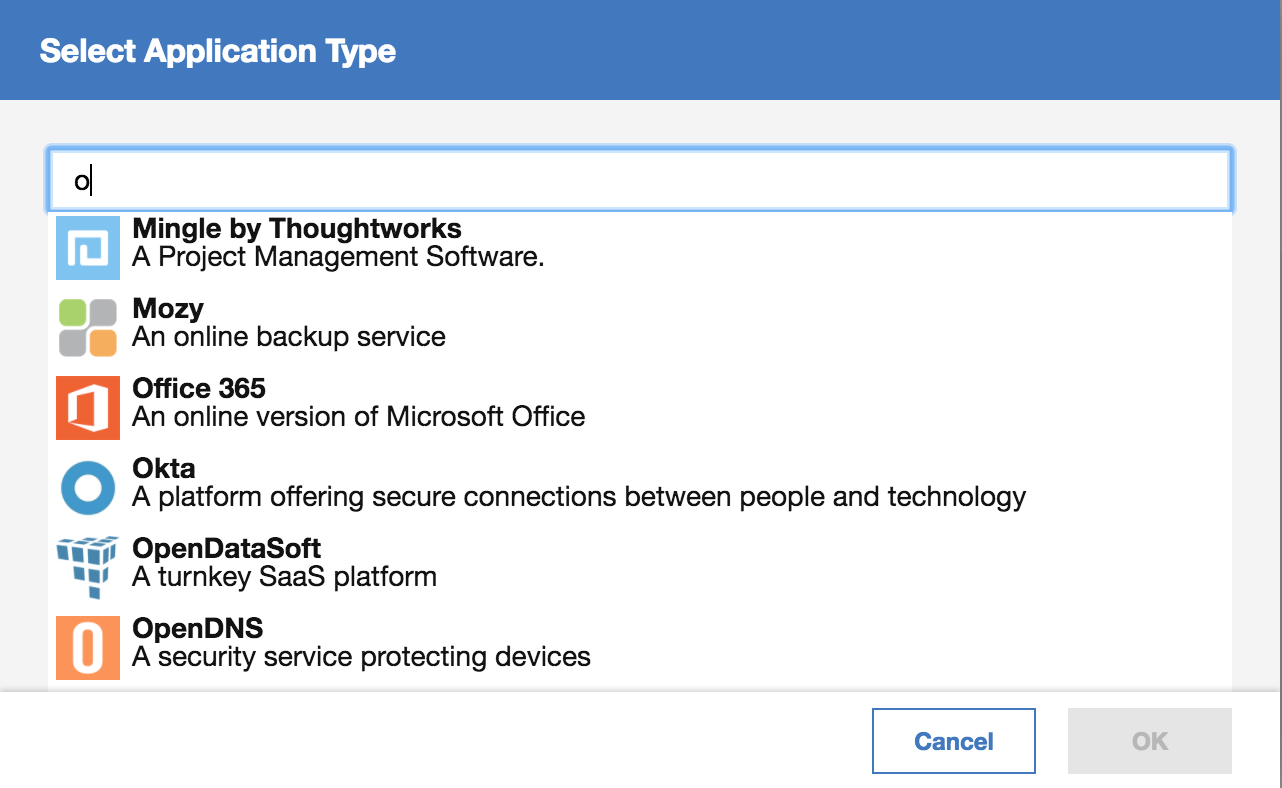
Task: Click the search text input field
Action: (640, 176)
